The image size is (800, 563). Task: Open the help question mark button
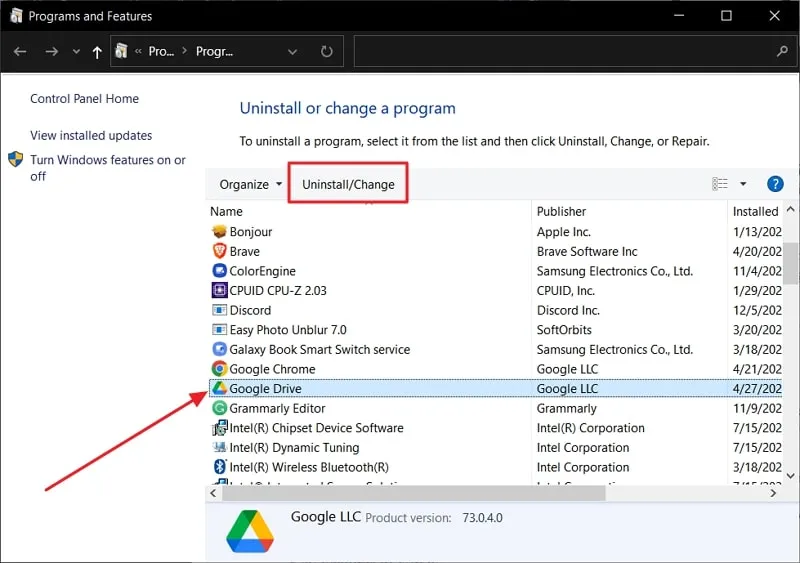(x=774, y=184)
